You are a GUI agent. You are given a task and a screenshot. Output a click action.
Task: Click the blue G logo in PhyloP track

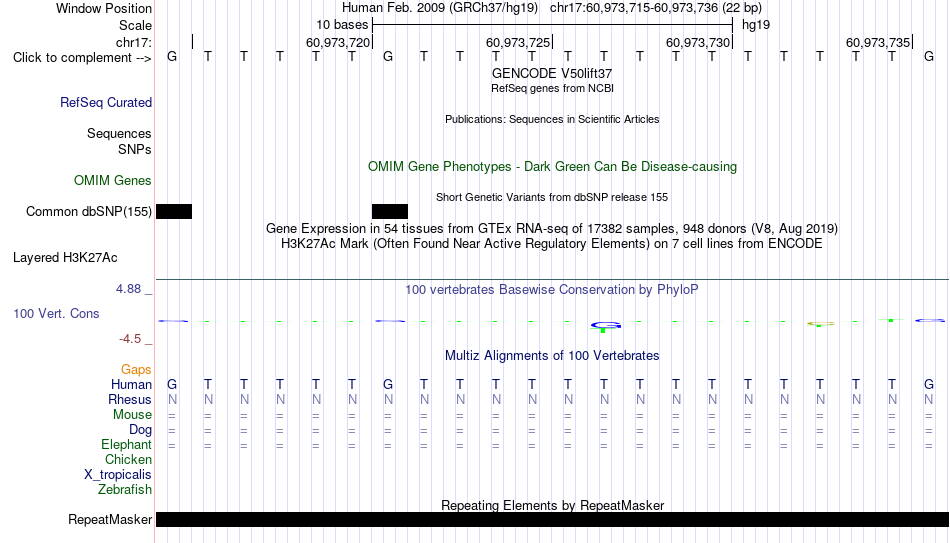click(606, 326)
